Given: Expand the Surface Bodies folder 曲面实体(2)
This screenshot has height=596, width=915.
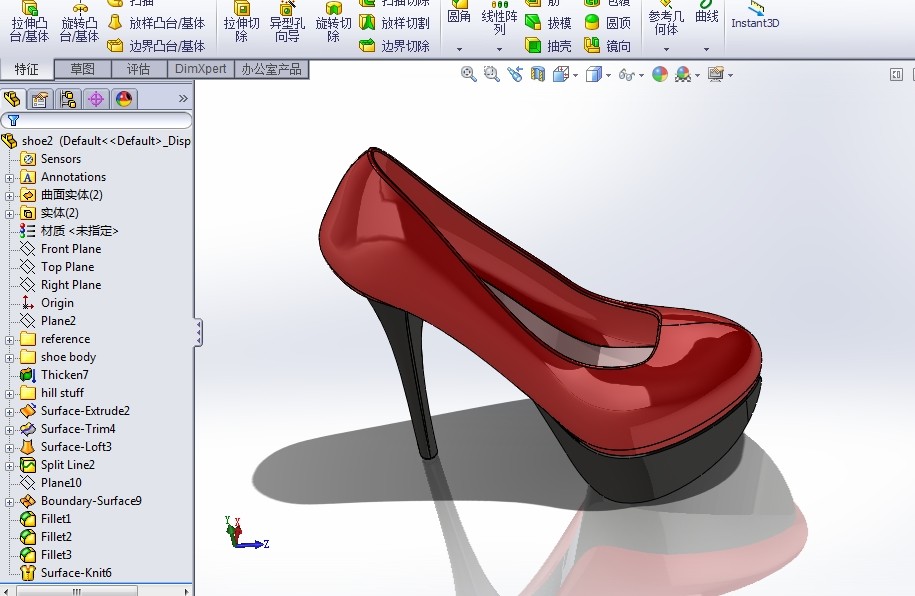Looking at the screenshot, I should (x=9, y=196).
